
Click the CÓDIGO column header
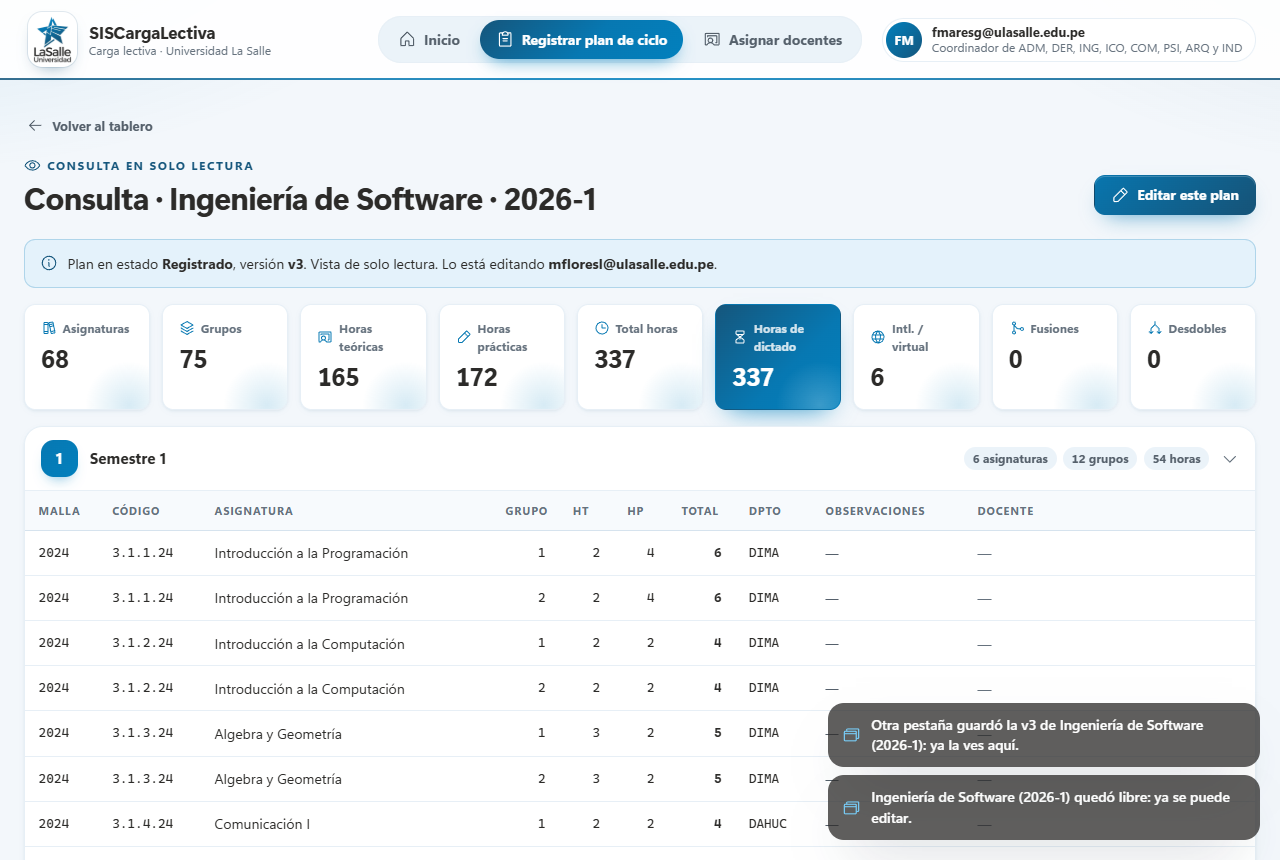coord(136,511)
